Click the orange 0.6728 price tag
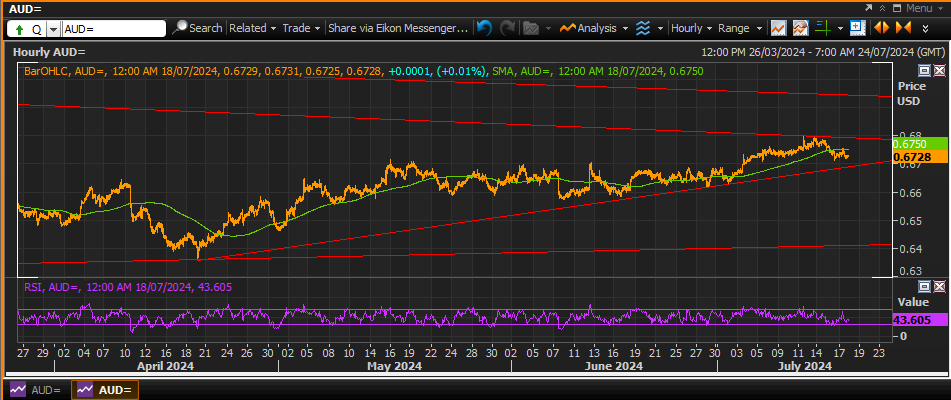Viewport: 951px width, 400px height. pos(921,158)
